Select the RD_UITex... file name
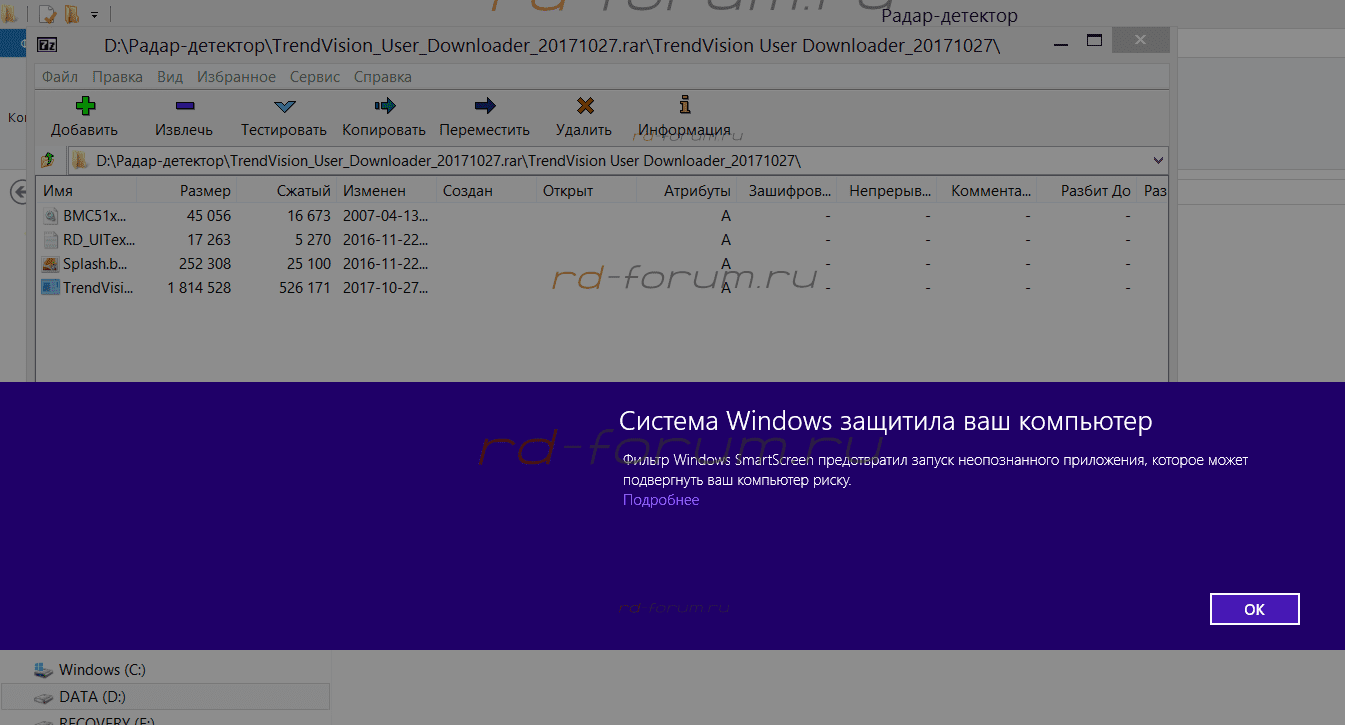 pos(98,240)
